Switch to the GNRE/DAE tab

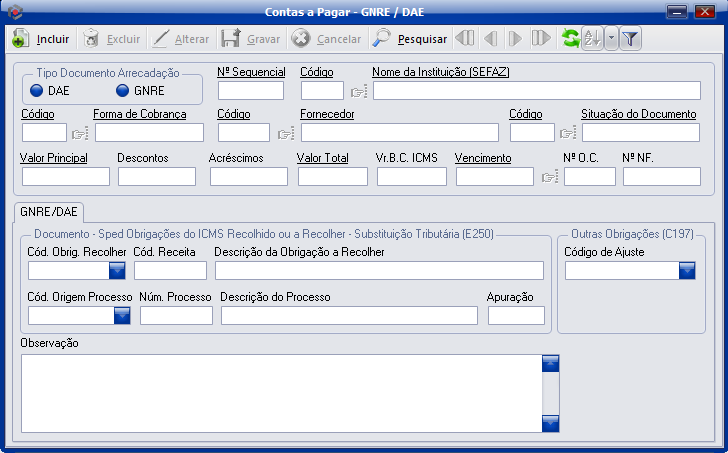click(x=49, y=211)
